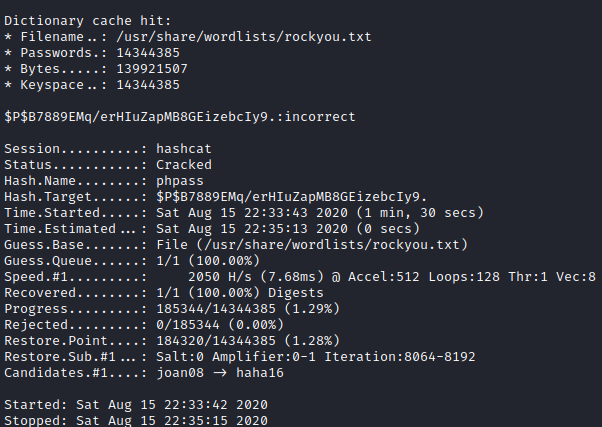Viewport: 602px width, 427px height.
Task: Click the Recovered 1/1 Digests line
Action: coord(240,292)
